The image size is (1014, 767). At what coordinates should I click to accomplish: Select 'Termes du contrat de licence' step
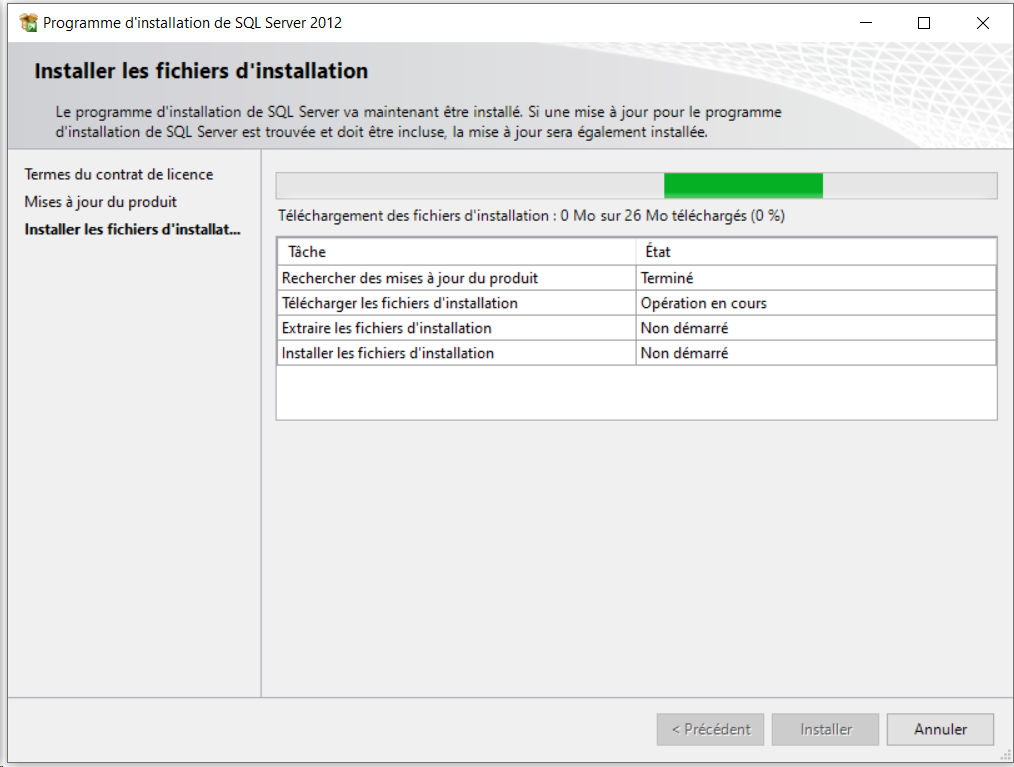coord(119,175)
